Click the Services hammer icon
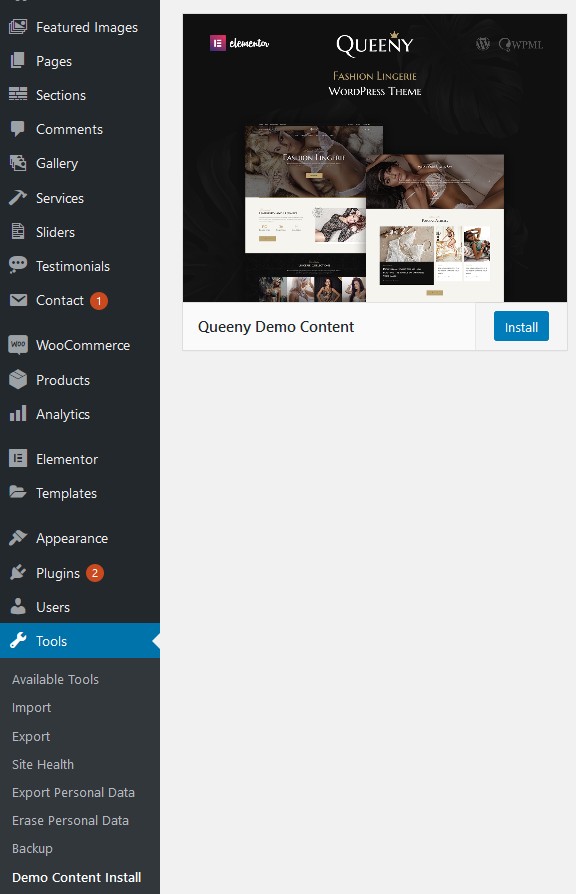This screenshot has width=576, height=894. pos(18,198)
